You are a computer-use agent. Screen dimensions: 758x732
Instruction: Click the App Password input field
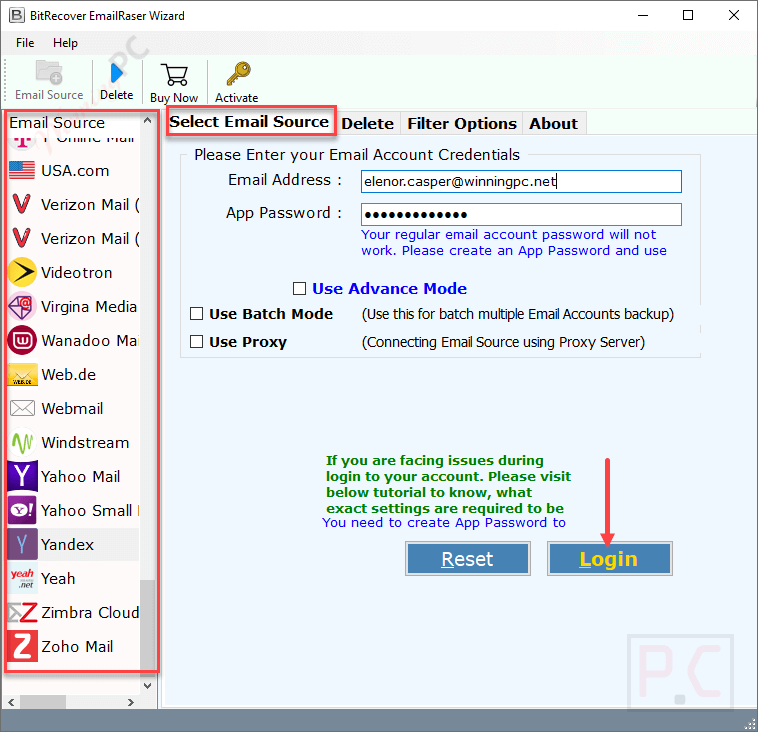tap(521, 214)
